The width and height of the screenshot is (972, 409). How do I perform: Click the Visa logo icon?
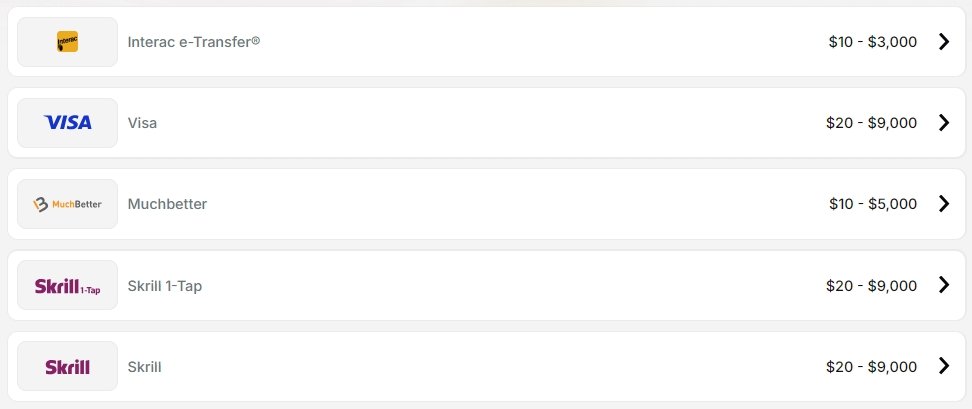67,123
